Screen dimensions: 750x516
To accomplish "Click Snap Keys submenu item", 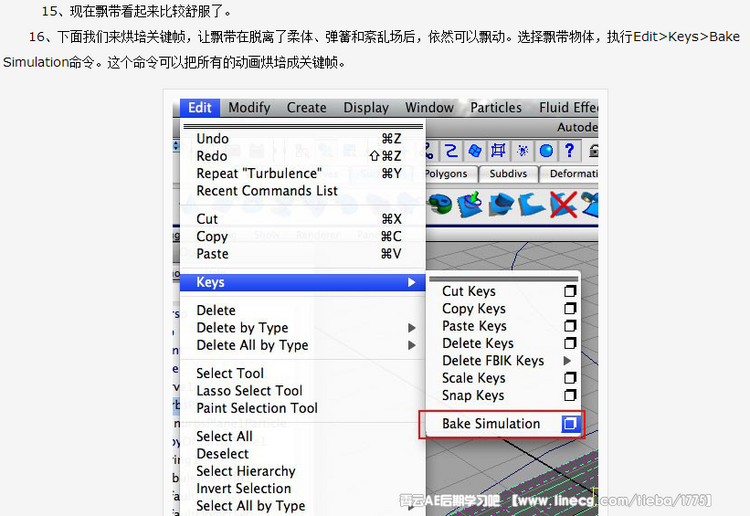I will [473, 395].
